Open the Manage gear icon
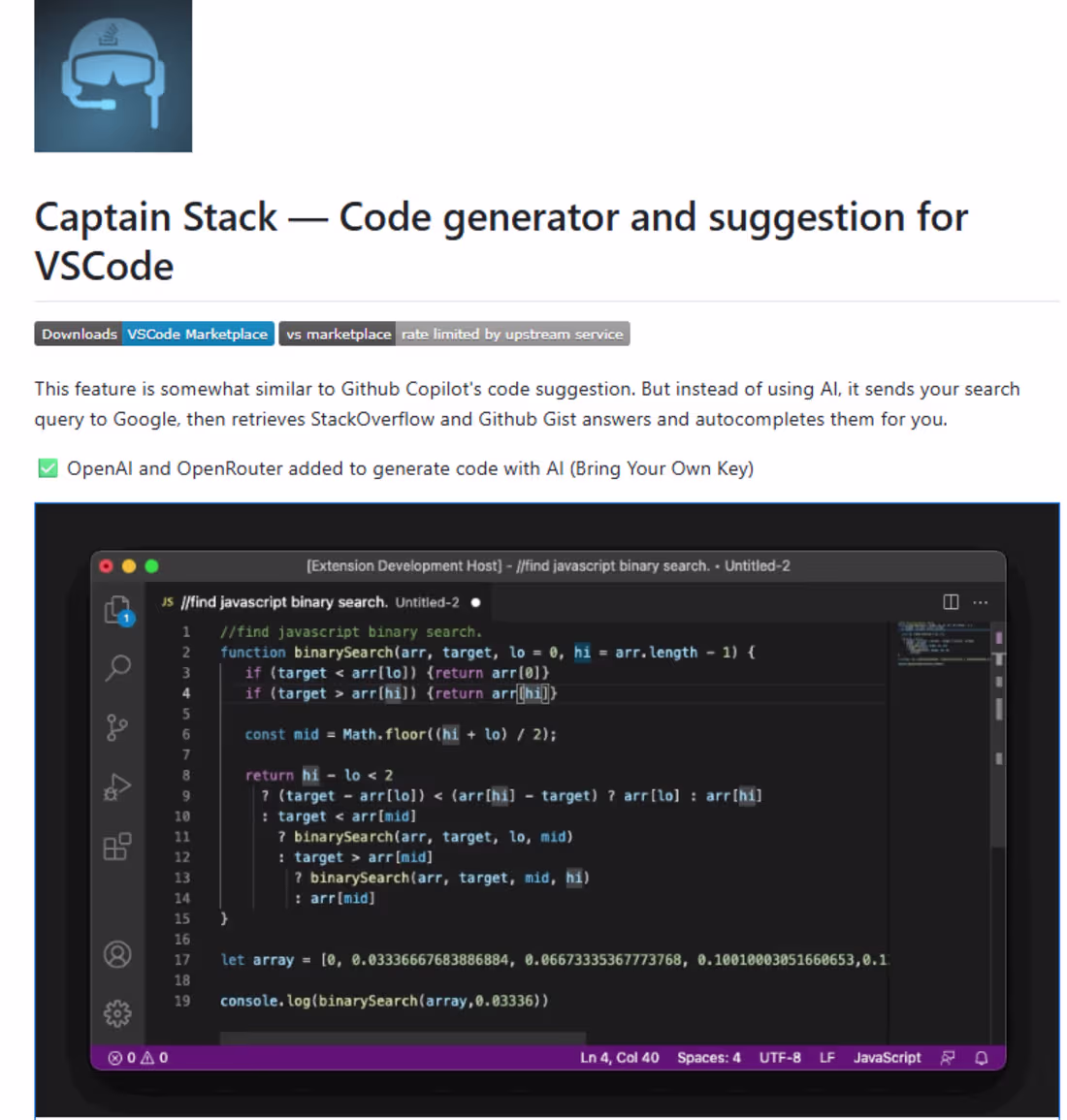 click(x=118, y=1013)
